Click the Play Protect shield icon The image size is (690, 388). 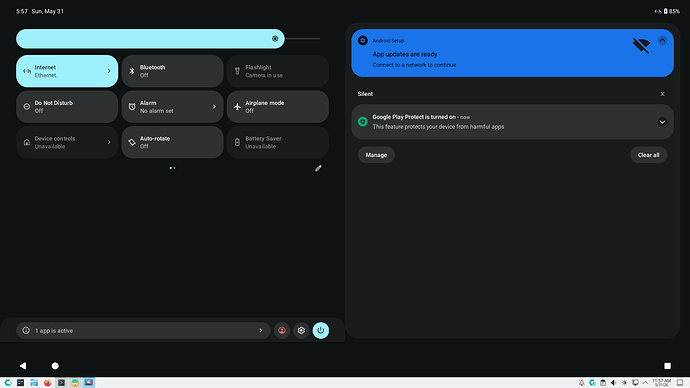click(x=363, y=122)
